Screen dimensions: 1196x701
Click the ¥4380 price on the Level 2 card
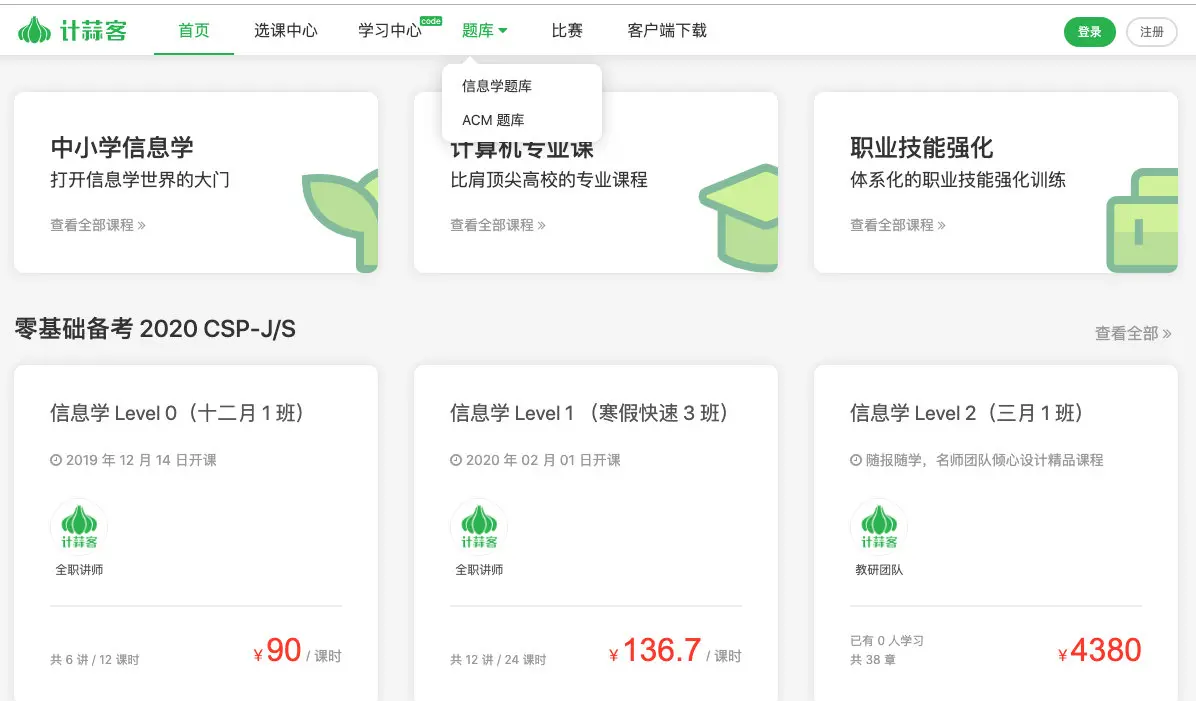coord(1100,651)
